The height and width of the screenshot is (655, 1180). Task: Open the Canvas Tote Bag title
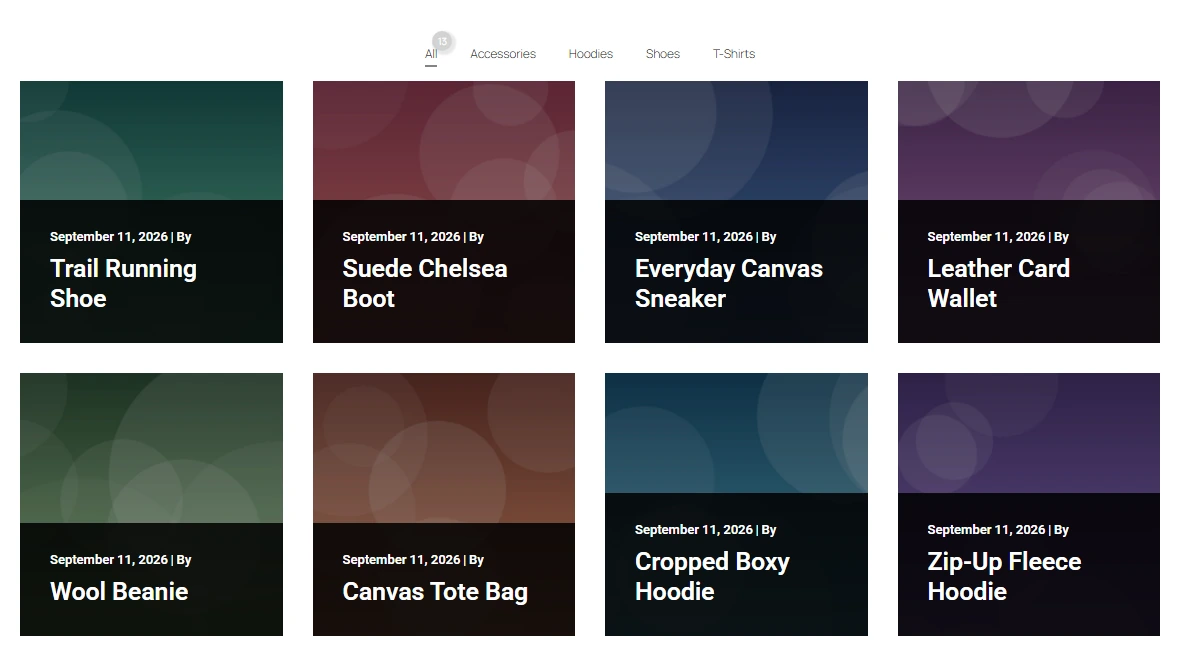(435, 592)
